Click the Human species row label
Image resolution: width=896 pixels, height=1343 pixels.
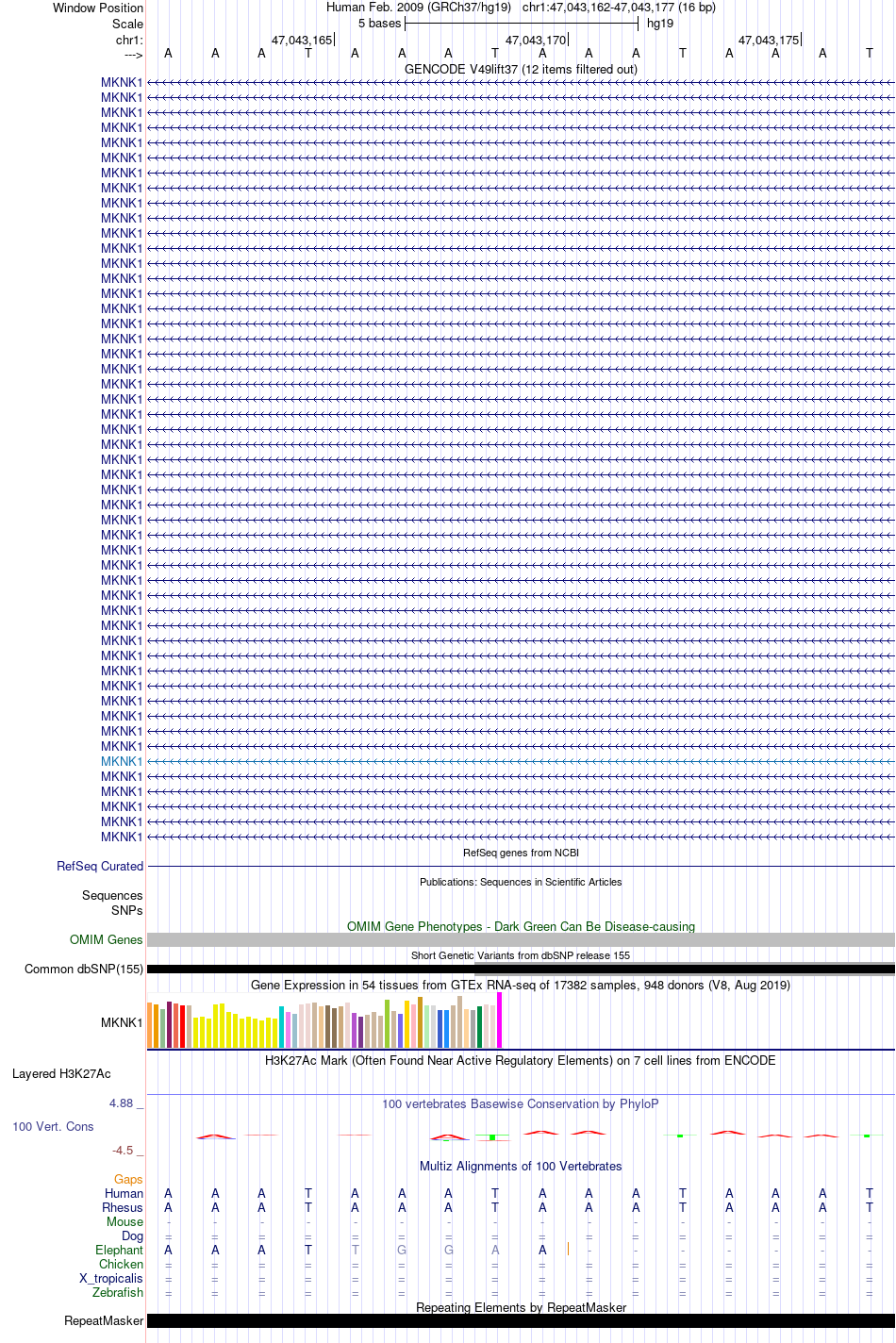tap(124, 1193)
